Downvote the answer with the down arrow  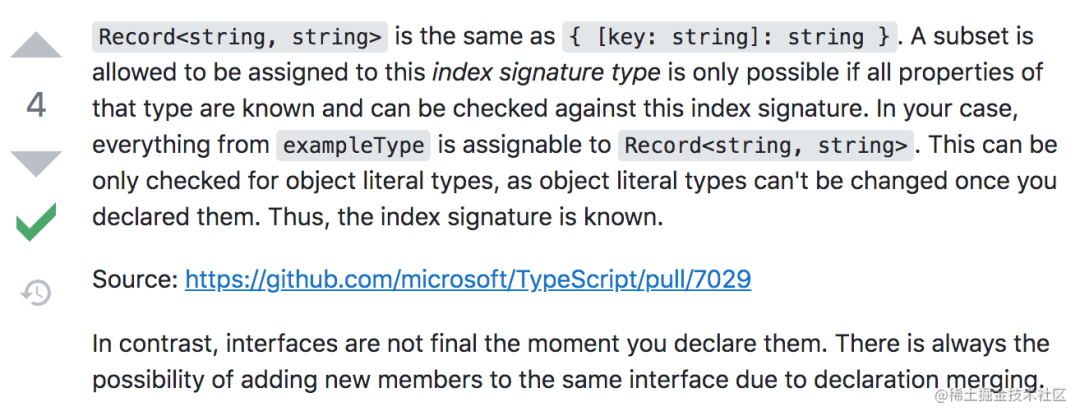36,162
